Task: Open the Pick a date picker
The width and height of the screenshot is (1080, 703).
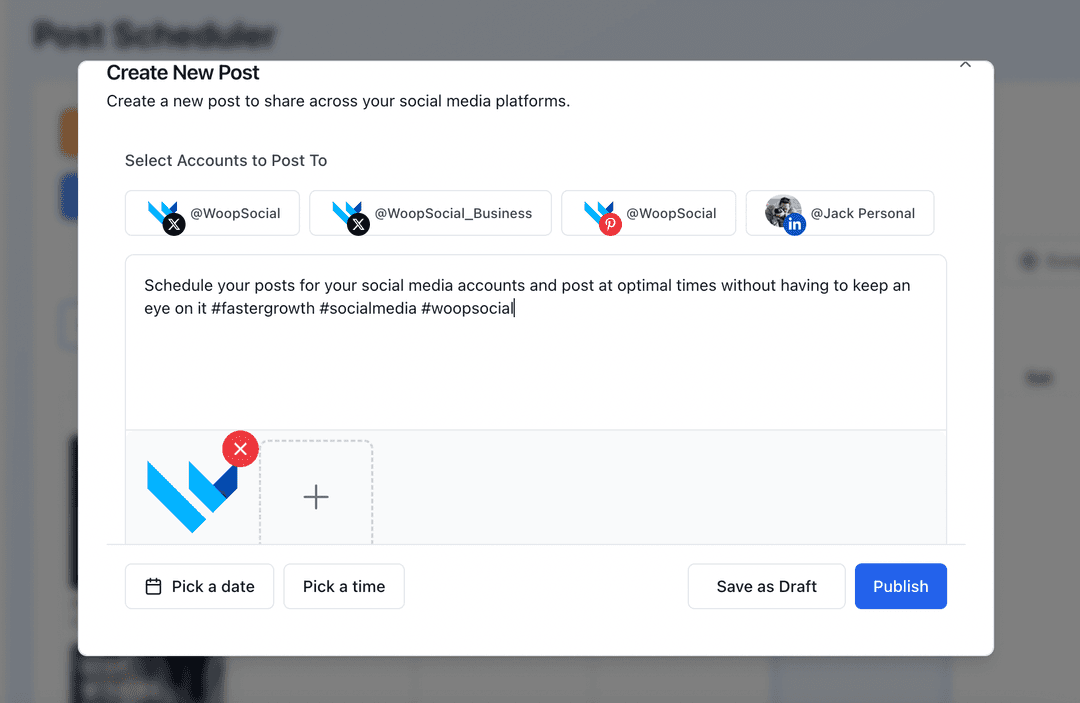Action: click(212, 587)
